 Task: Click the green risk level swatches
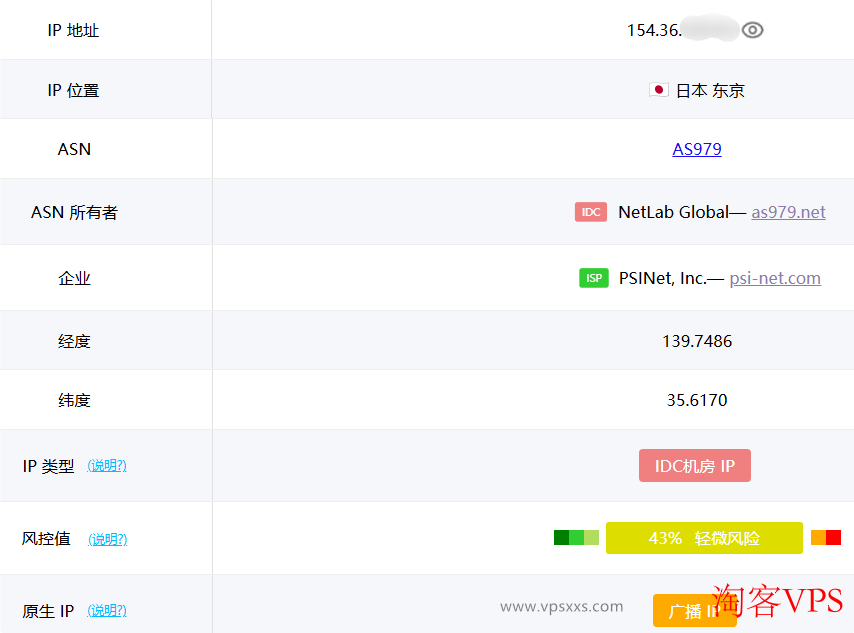(576, 538)
